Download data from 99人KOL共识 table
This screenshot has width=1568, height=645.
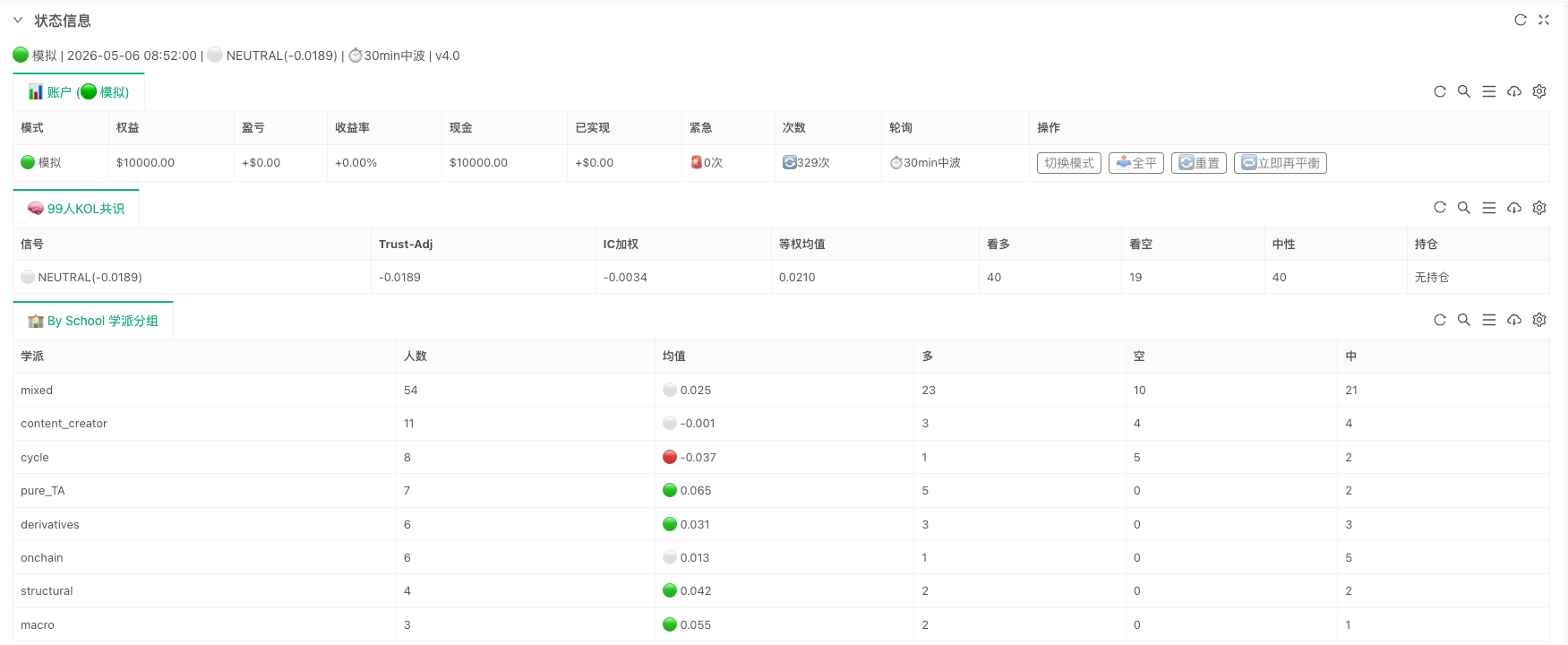(1514, 208)
